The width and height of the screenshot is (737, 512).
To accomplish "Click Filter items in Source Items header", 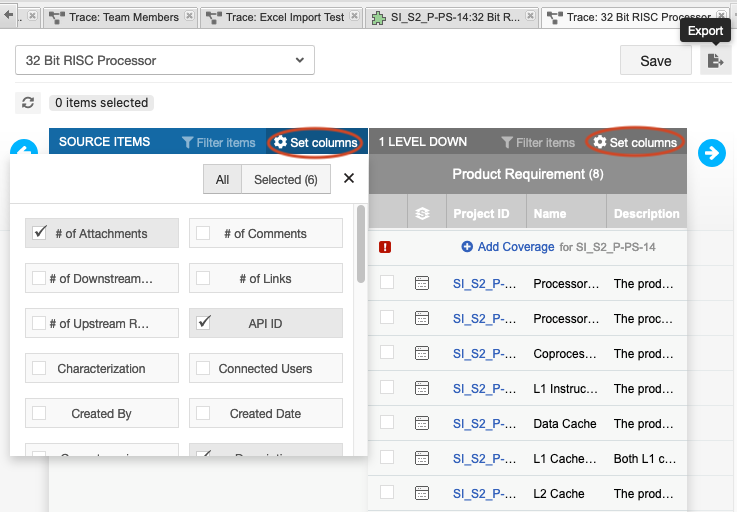I will tap(219, 143).
